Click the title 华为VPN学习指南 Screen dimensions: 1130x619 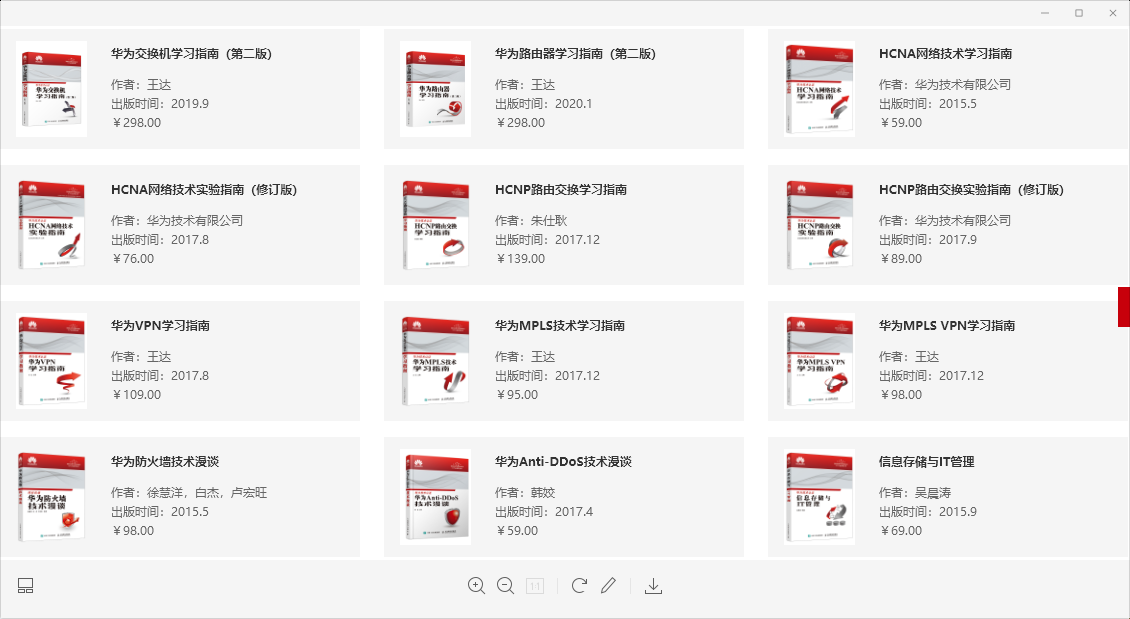[160, 326]
